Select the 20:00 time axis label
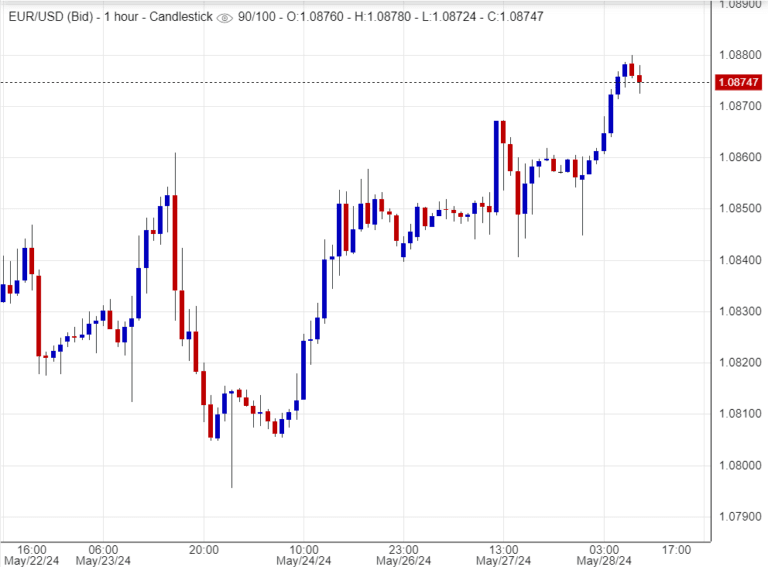The width and height of the screenshot is (768, 567). point(204,550)
